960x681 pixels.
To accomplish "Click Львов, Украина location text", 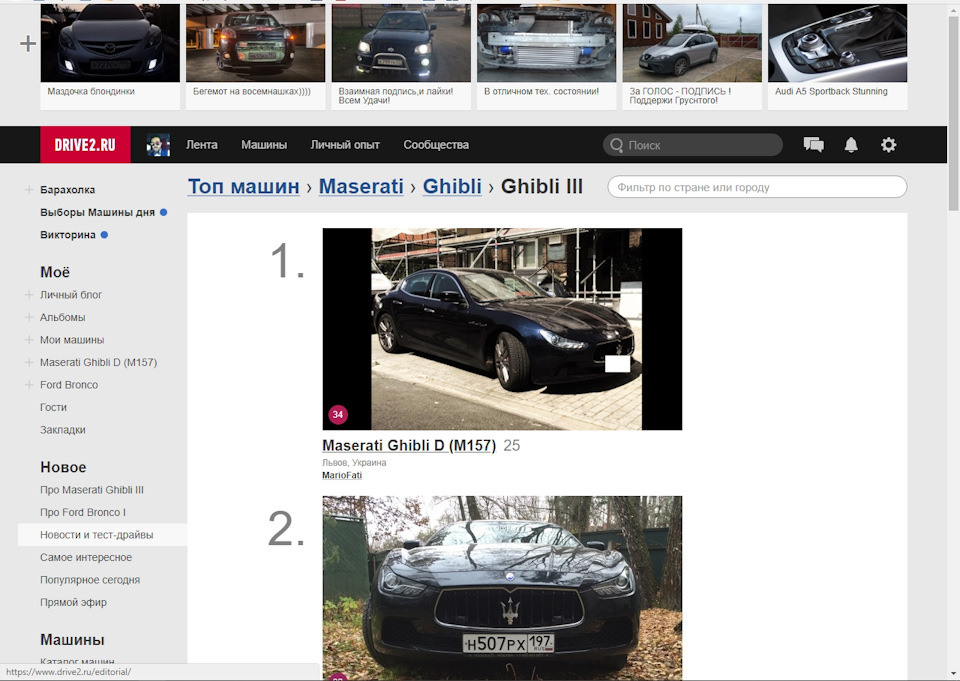I will tap(354, 463).
